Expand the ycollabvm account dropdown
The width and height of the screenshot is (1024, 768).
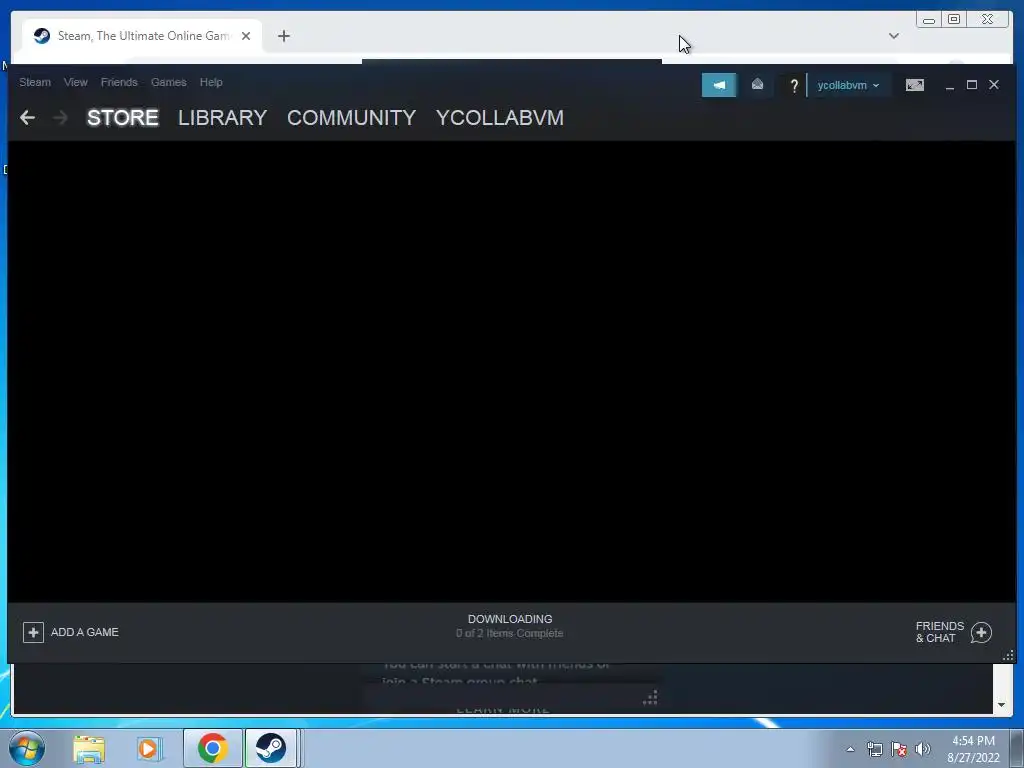[848, 86]
